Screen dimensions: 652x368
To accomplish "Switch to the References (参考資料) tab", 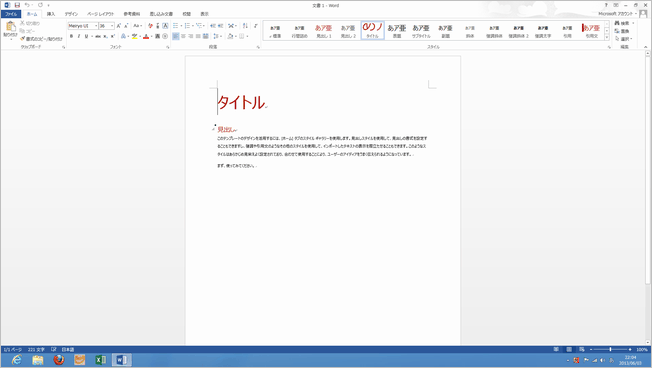I will point(132,14).
